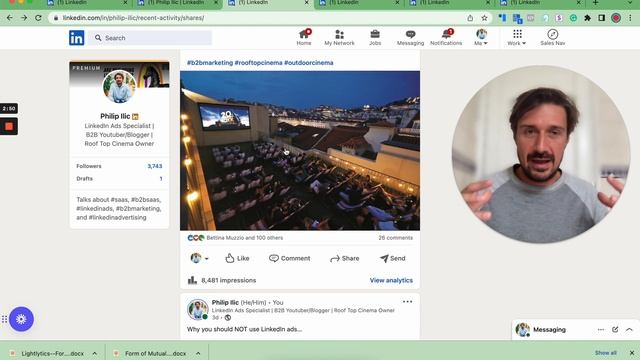640x360 pixels.
Task: Reload the page with refresh icon
Action: 38,18
